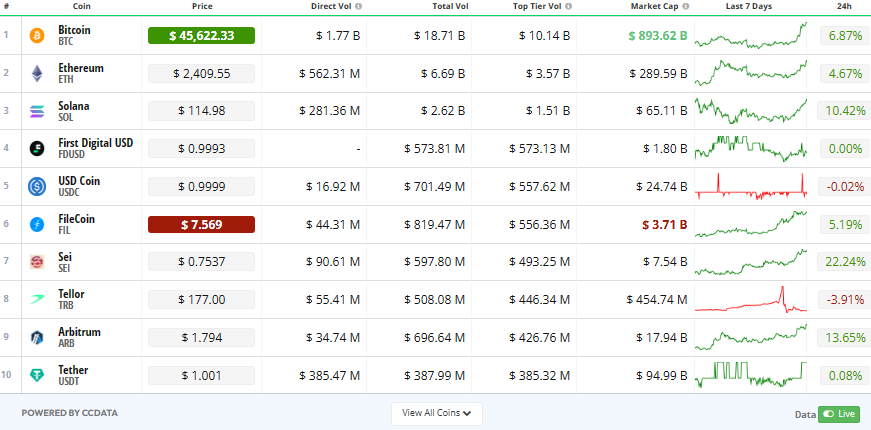The height and width of the screenshot is (430, 871).
Task: Open the Ethereum 7-day sparkline chart
Action: (750, 73)
